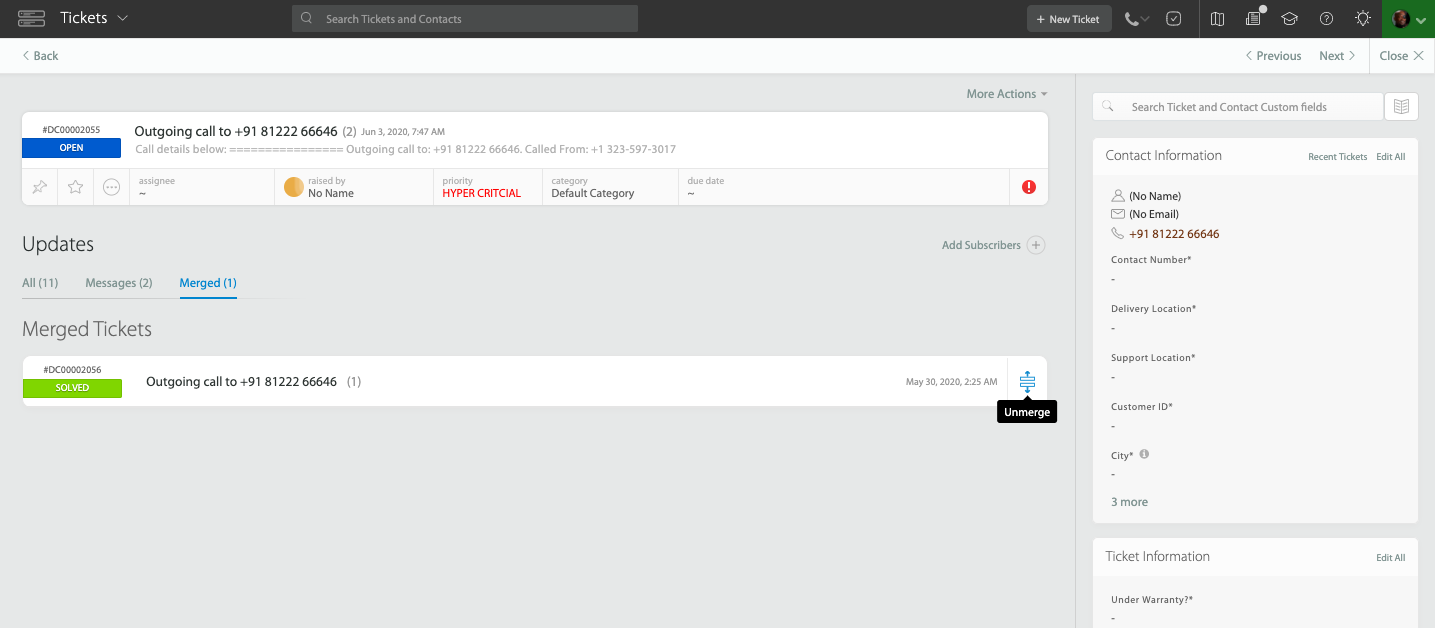
Task: Unmerge ticket DC00002056
Action: tap(1027, 381)
